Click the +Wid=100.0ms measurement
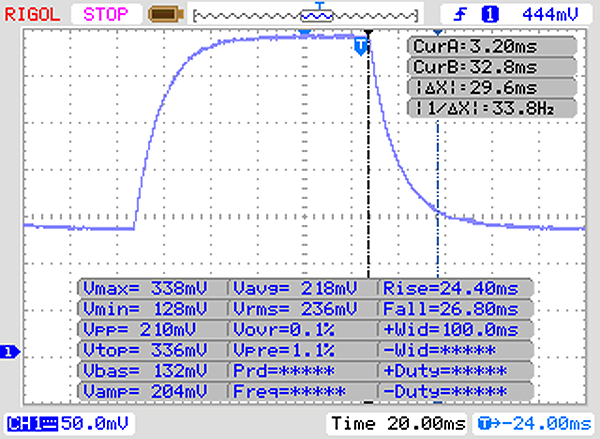The height and width of the screenshot is (439, 600). [x=456, y=330]
